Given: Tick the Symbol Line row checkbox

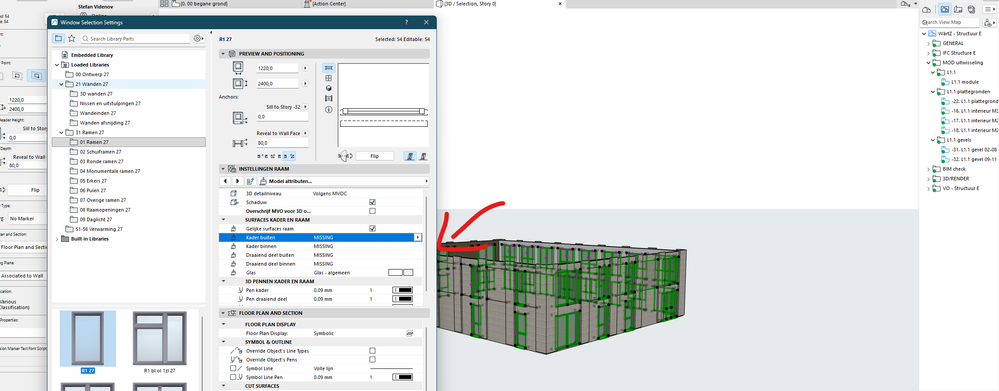Looking at the screenshot, I should tap(233, 369).
